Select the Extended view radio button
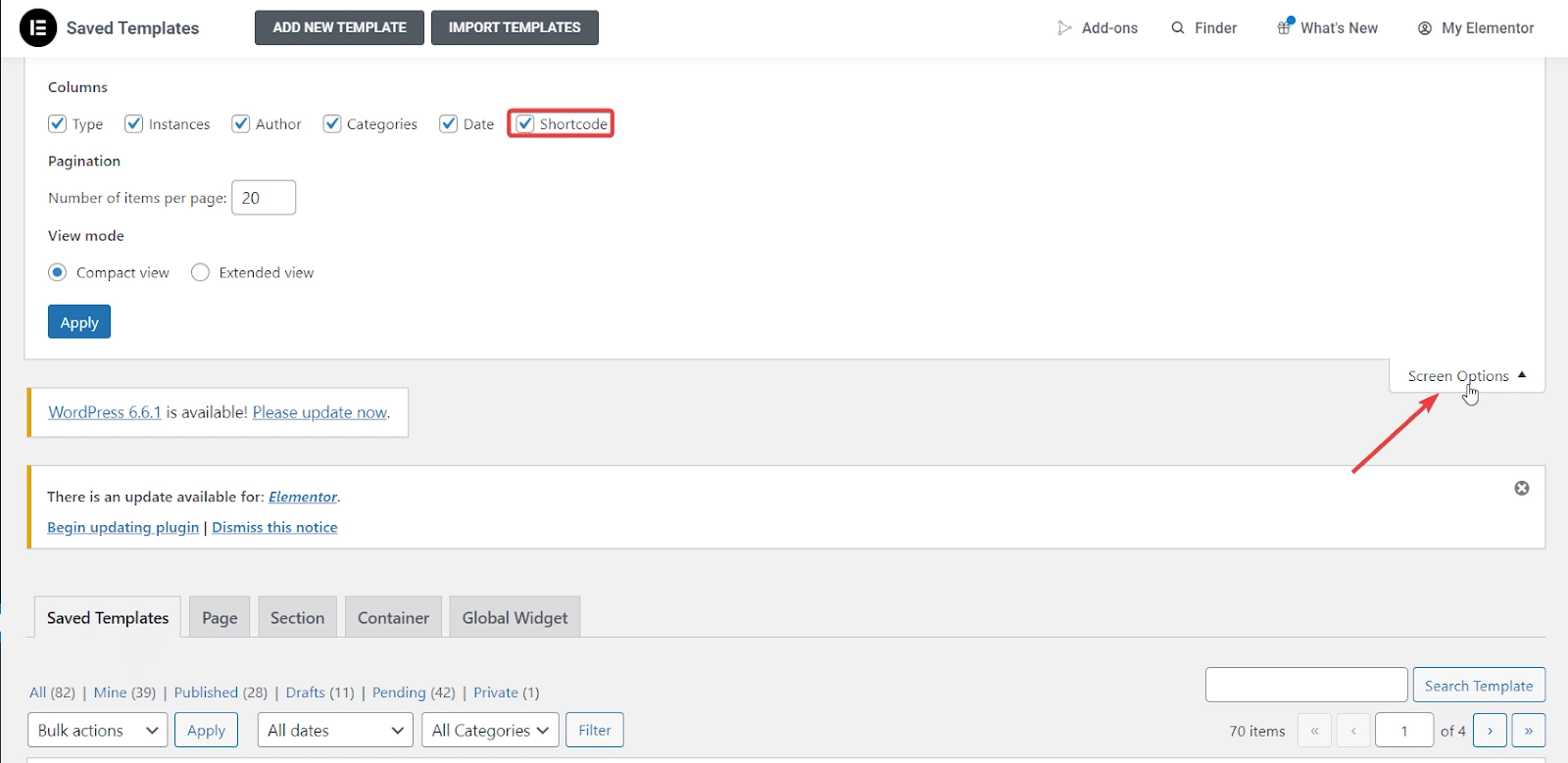This screenshot has height=763, width=1568. pos(200,272)
